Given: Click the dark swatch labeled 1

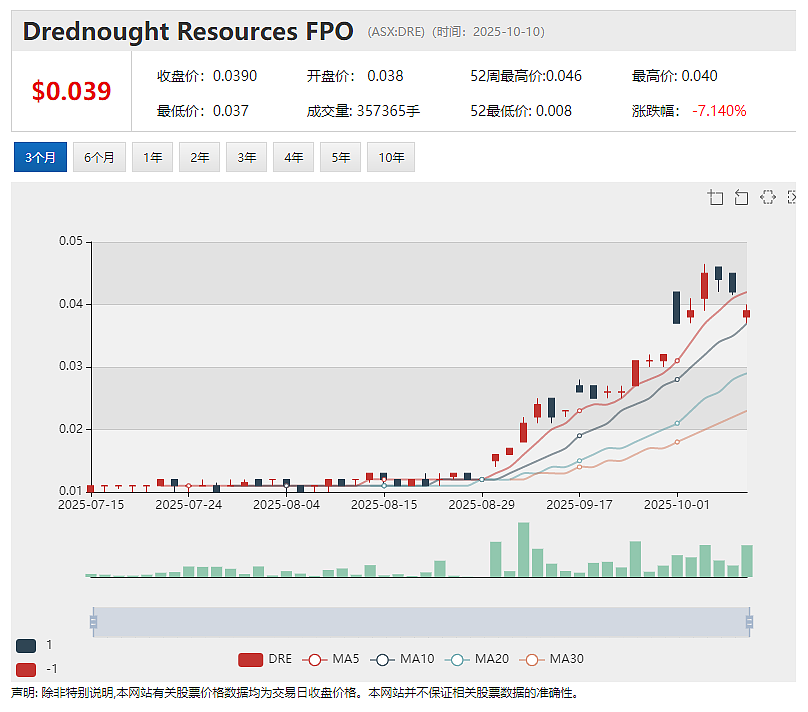Looking at the screenshot, I should pos(26,646).
